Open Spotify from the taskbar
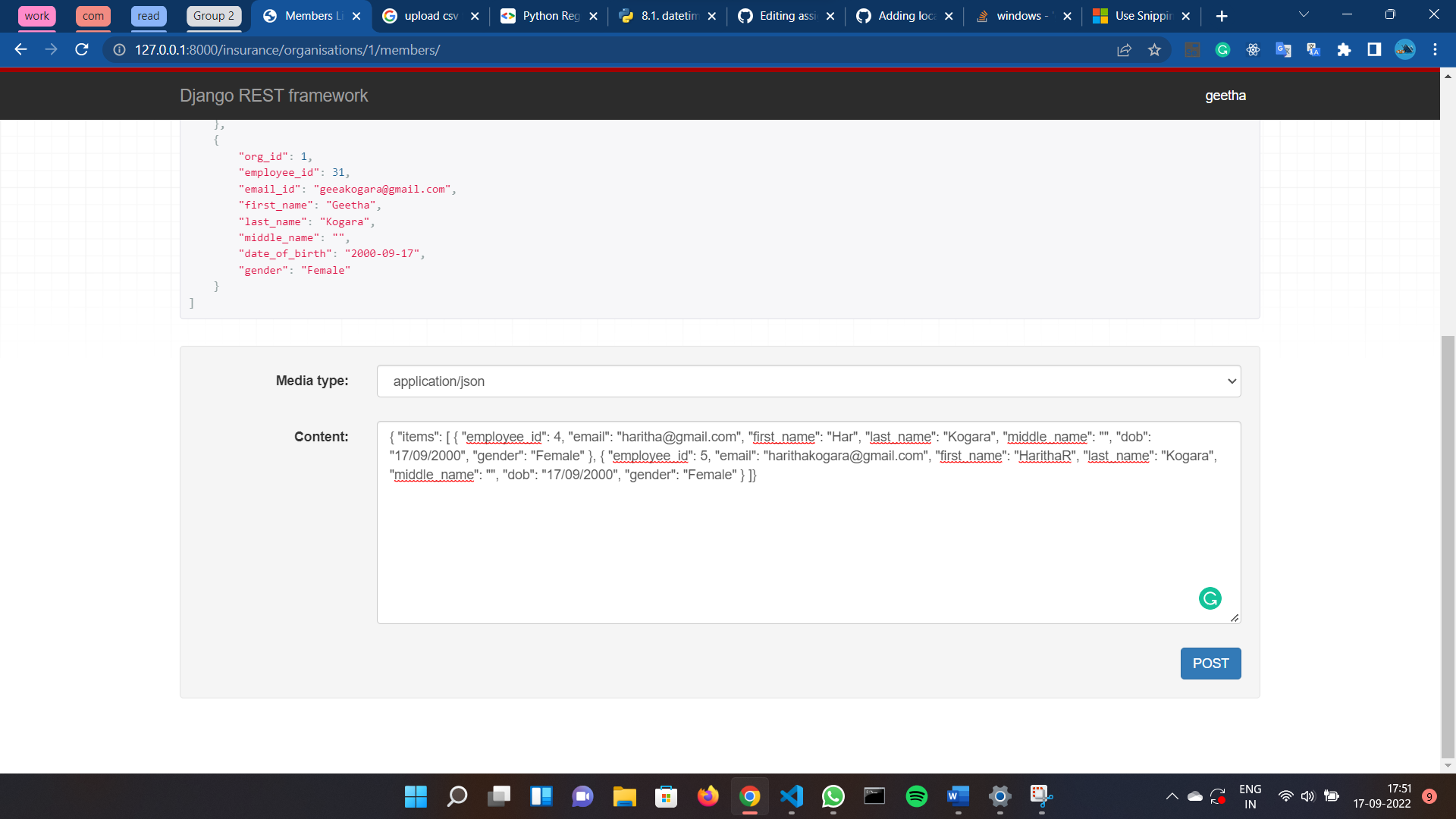The height and width of the screenshot is (819, 1456). click(x=916, y=796)
